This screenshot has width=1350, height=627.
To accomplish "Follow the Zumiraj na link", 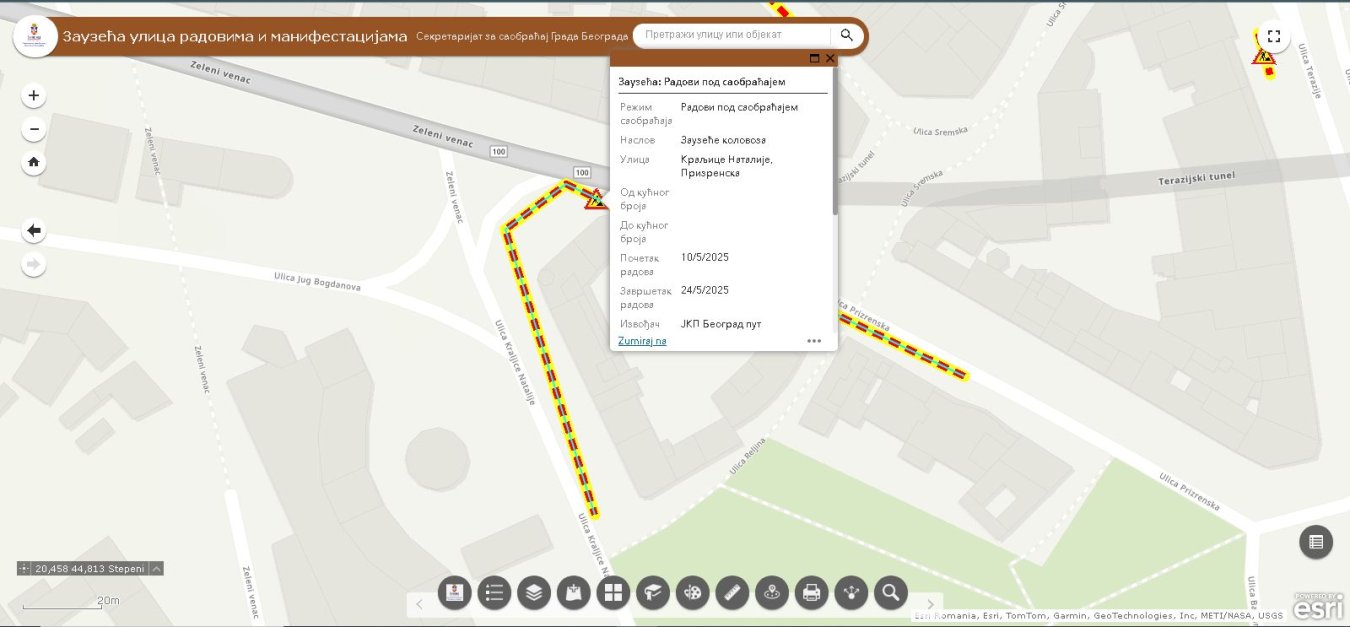I will click(642, 341).
